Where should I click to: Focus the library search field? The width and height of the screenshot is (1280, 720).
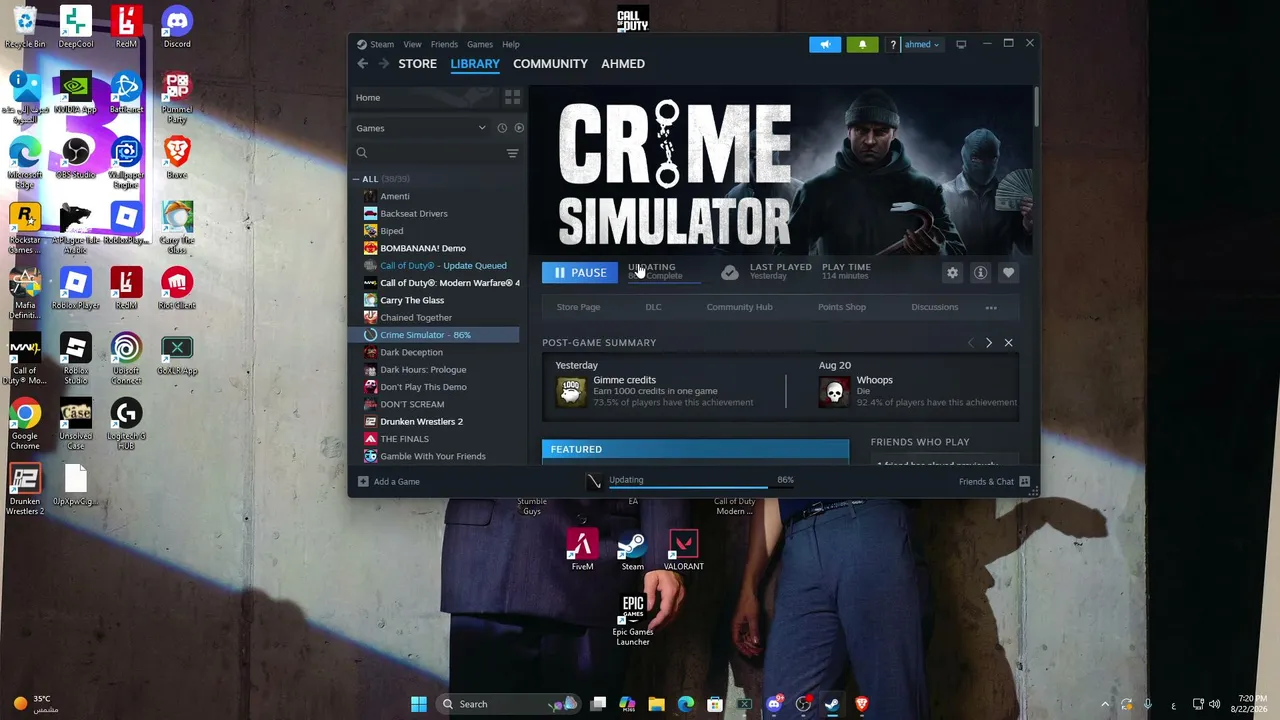point(428,153)
